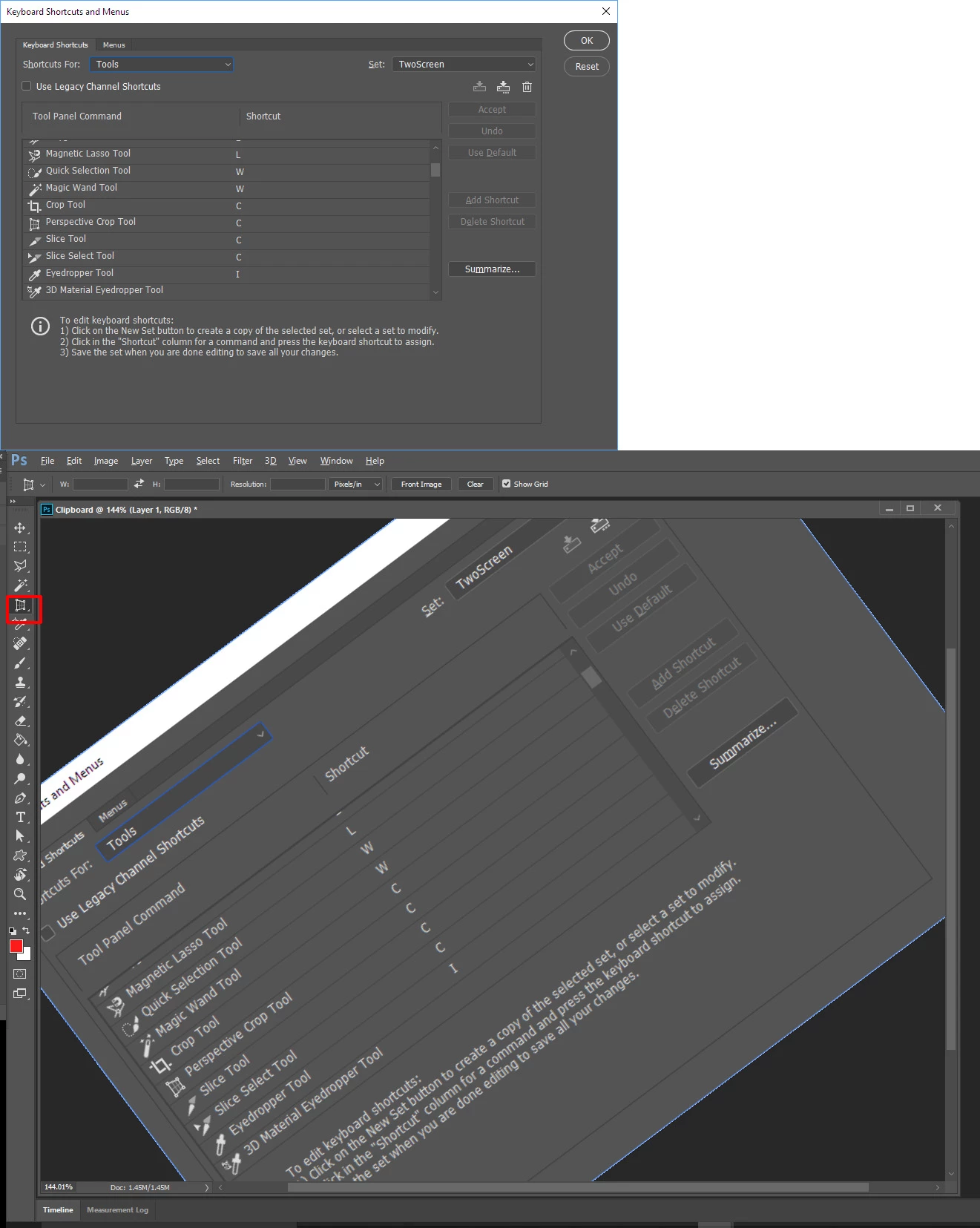Open the Shortcuts For Tools dropdown
The width and height of the screenshot is (980, 1228).
pyautogui.click(x=161, y=65)
